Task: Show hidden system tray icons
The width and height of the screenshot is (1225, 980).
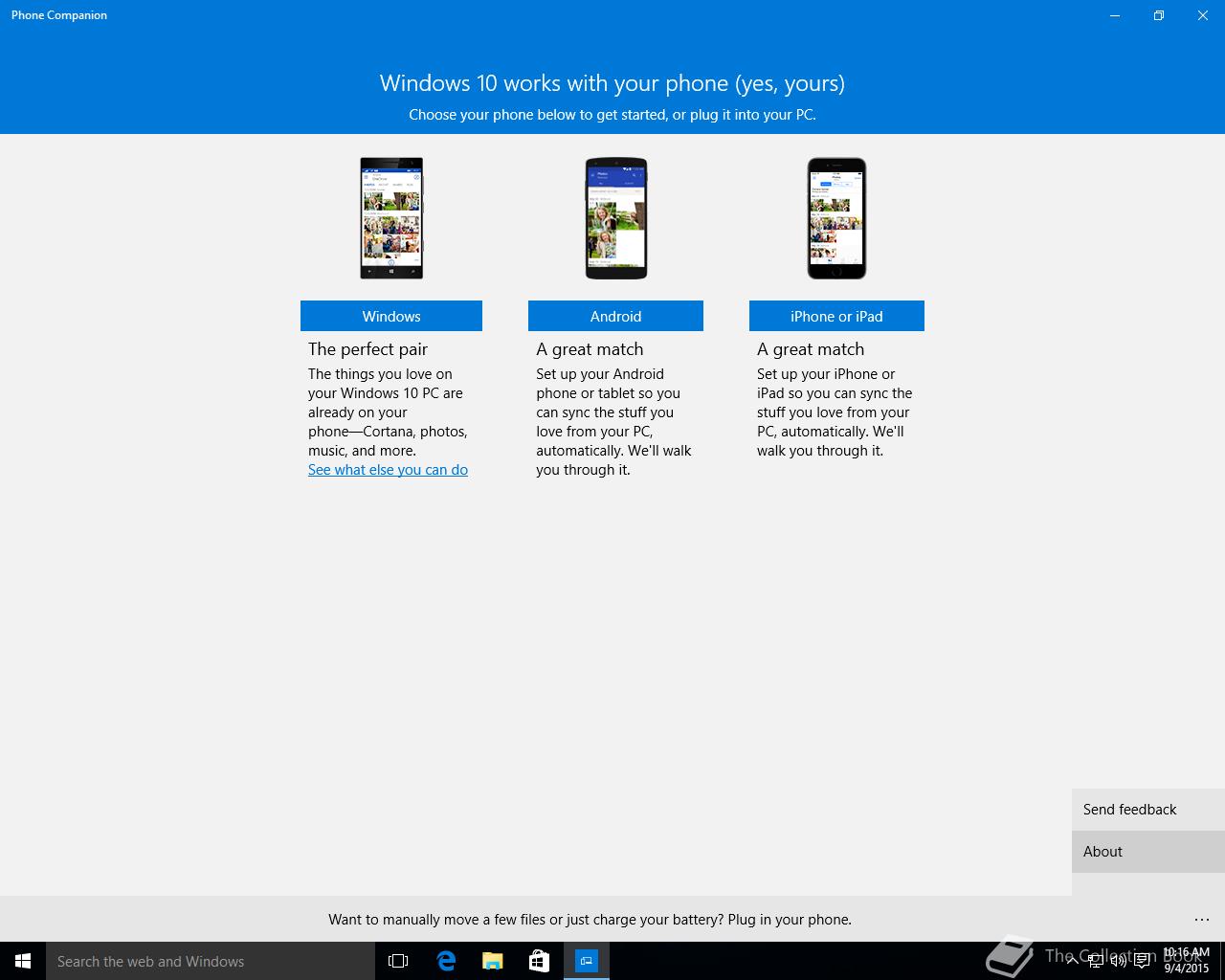Action: (1073, 960)
